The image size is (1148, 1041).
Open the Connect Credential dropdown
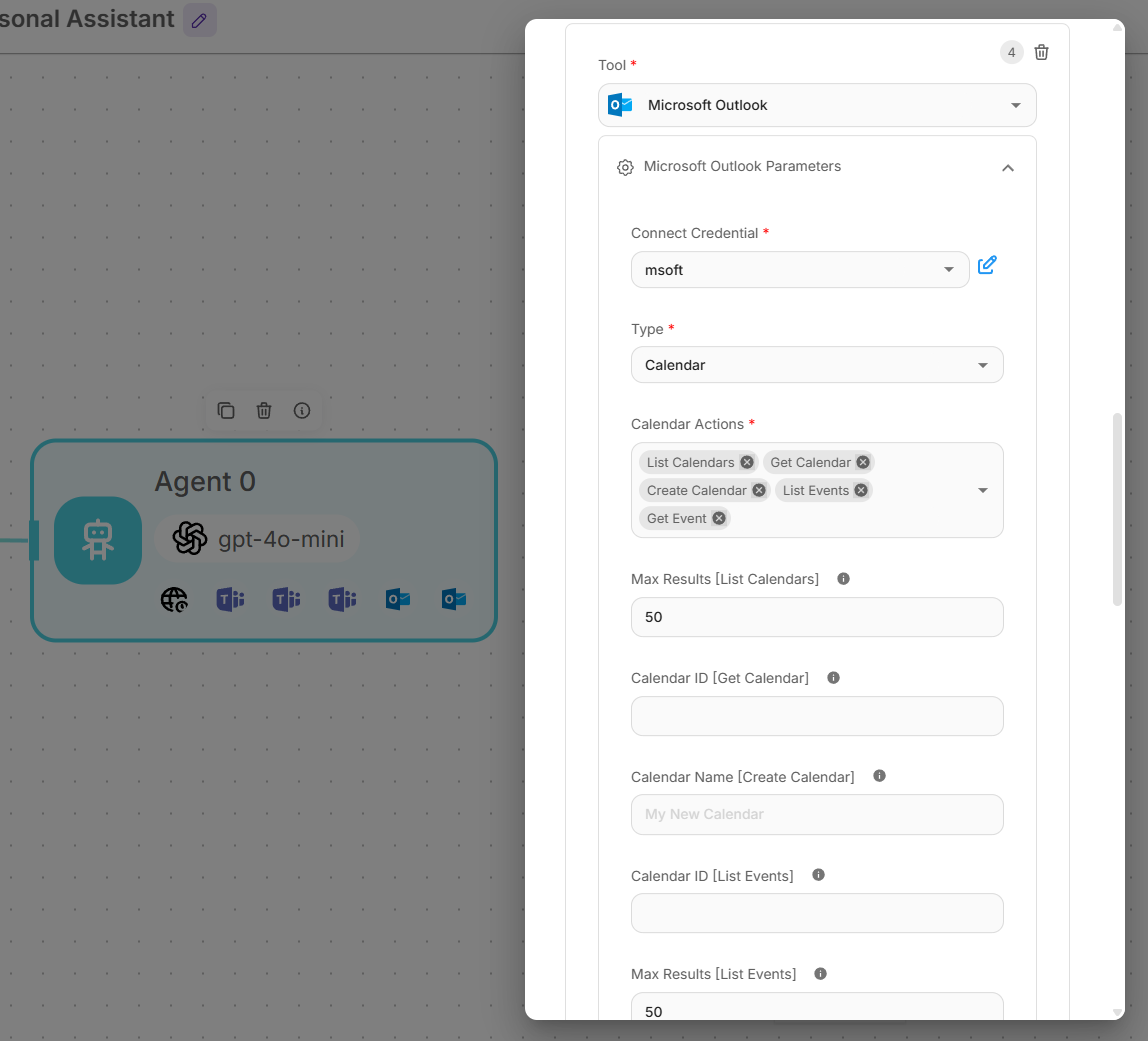(x=800, y=270)
